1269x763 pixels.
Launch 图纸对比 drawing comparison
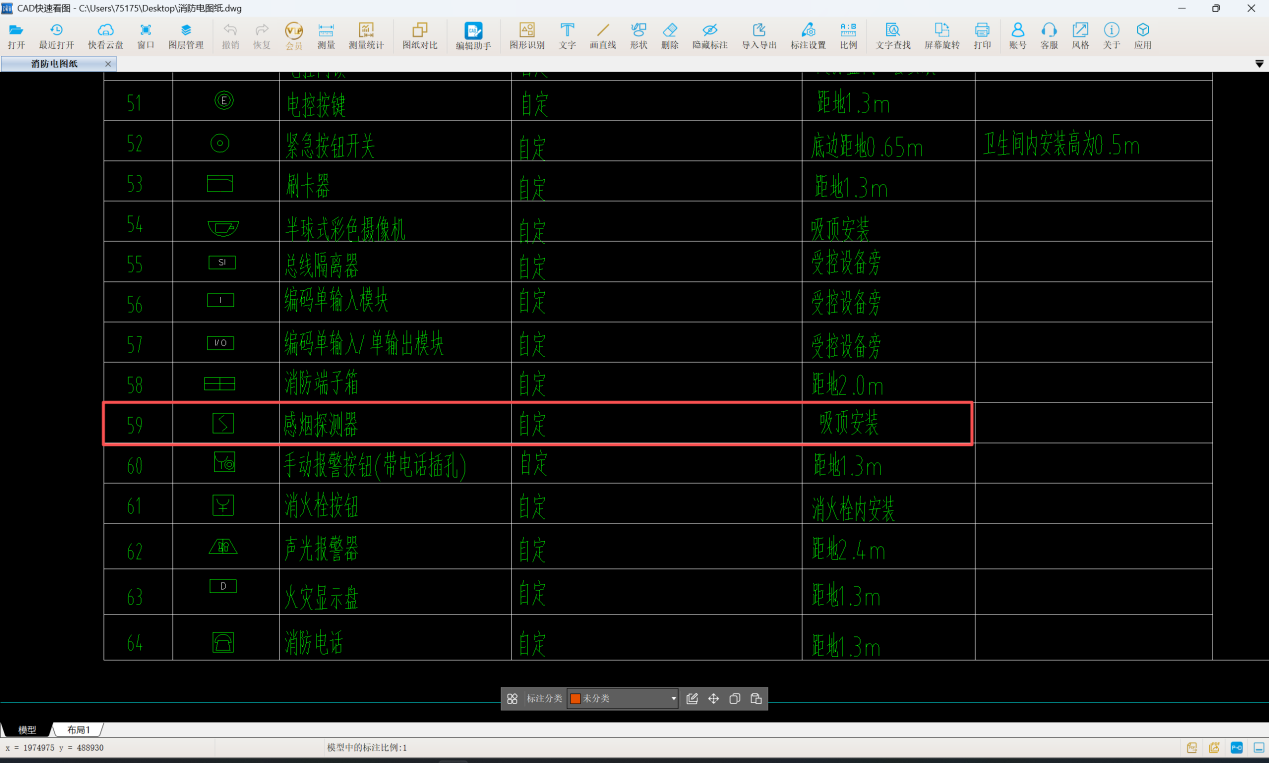coord(420,36)
